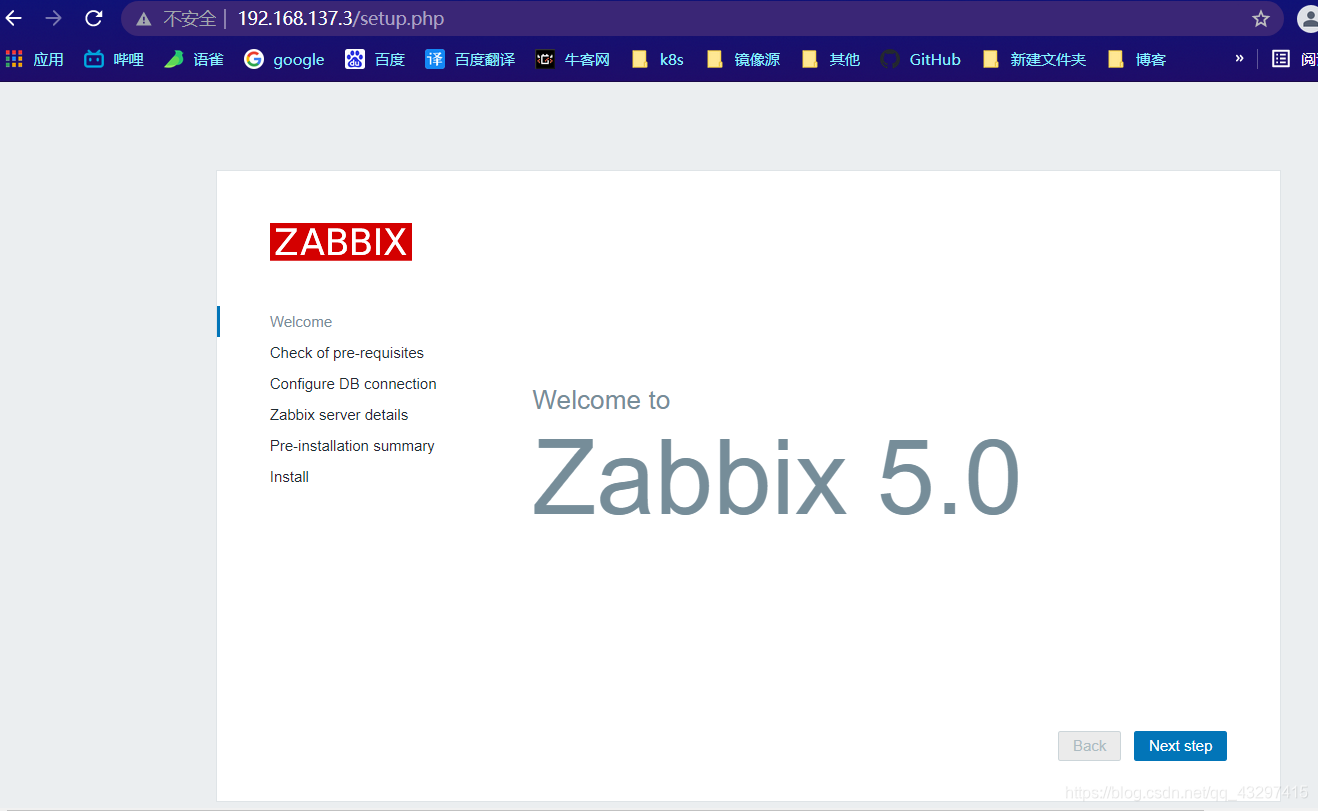Screen dimensions: 1318x811
Task: Open the overflow bookmarks chevron
Action: point(1238,59)
